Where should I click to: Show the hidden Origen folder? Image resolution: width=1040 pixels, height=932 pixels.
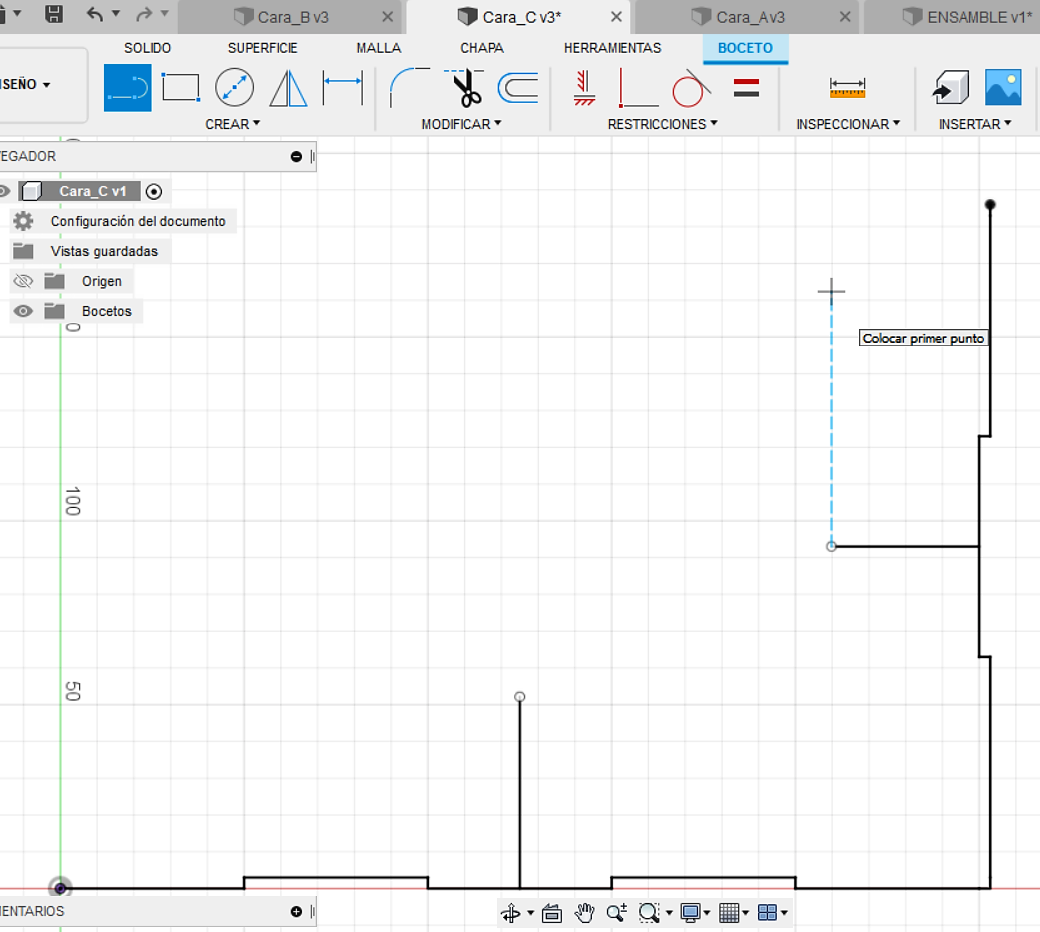(x=23, y=281)
